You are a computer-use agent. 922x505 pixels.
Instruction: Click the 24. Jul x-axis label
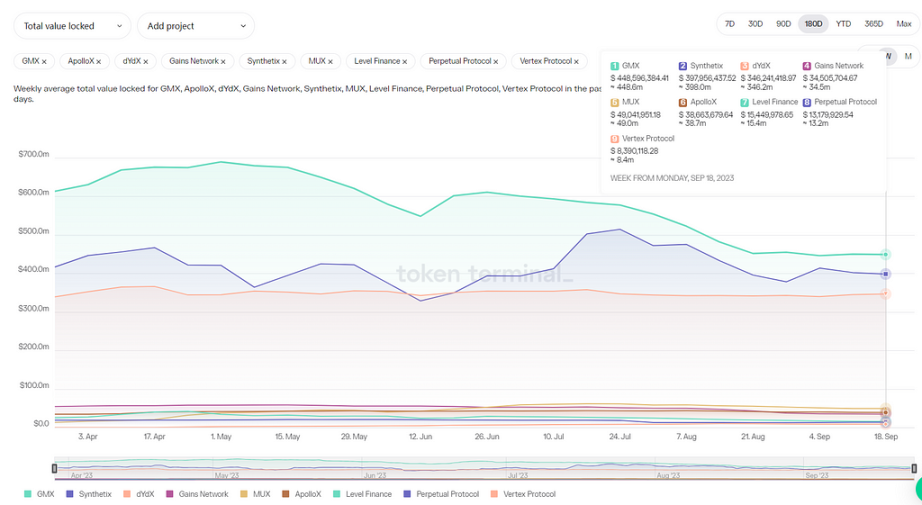pyautogui.click(x=620, y=437)
